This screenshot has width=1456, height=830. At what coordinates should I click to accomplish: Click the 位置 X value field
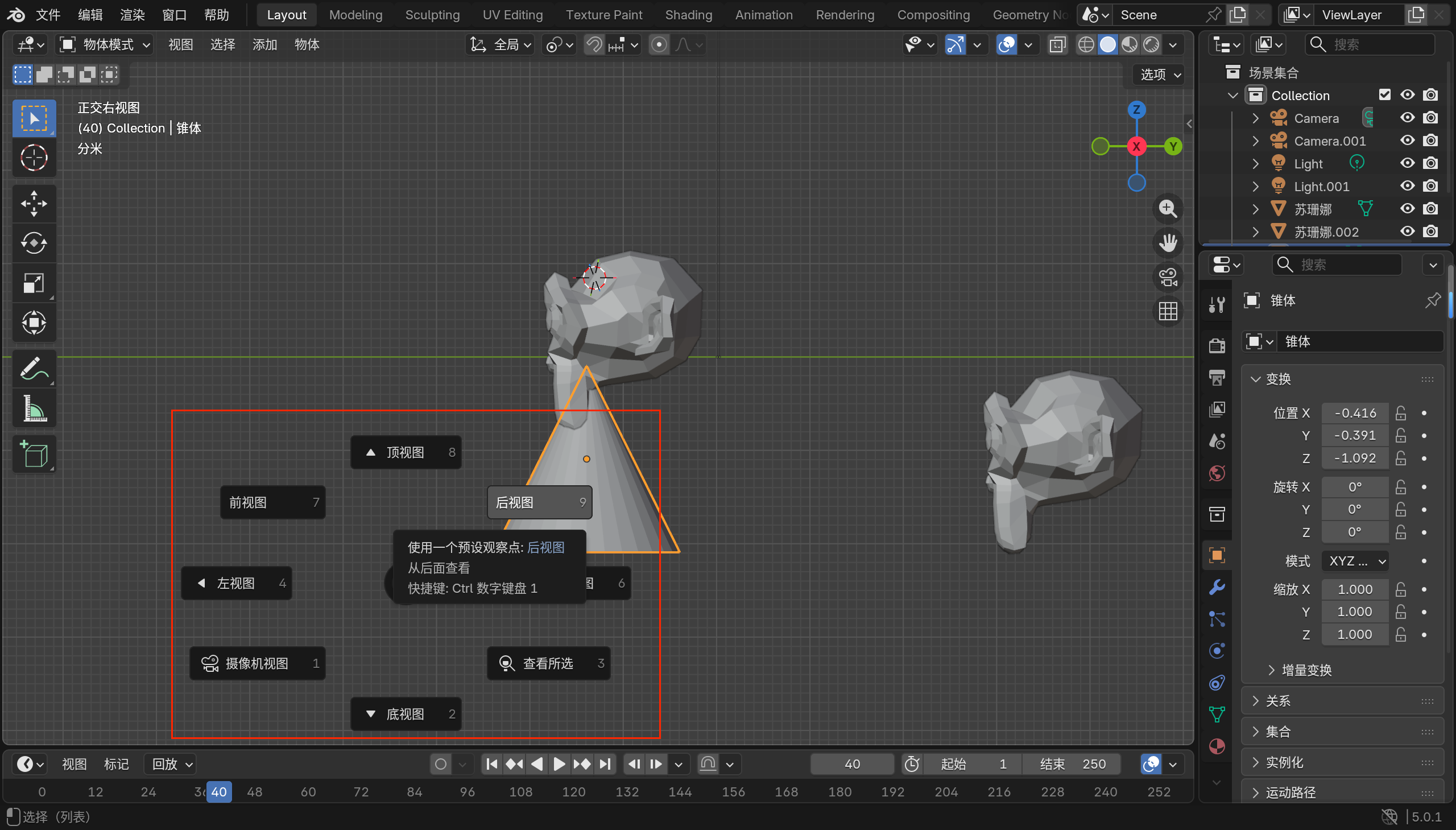point(1355,412)
